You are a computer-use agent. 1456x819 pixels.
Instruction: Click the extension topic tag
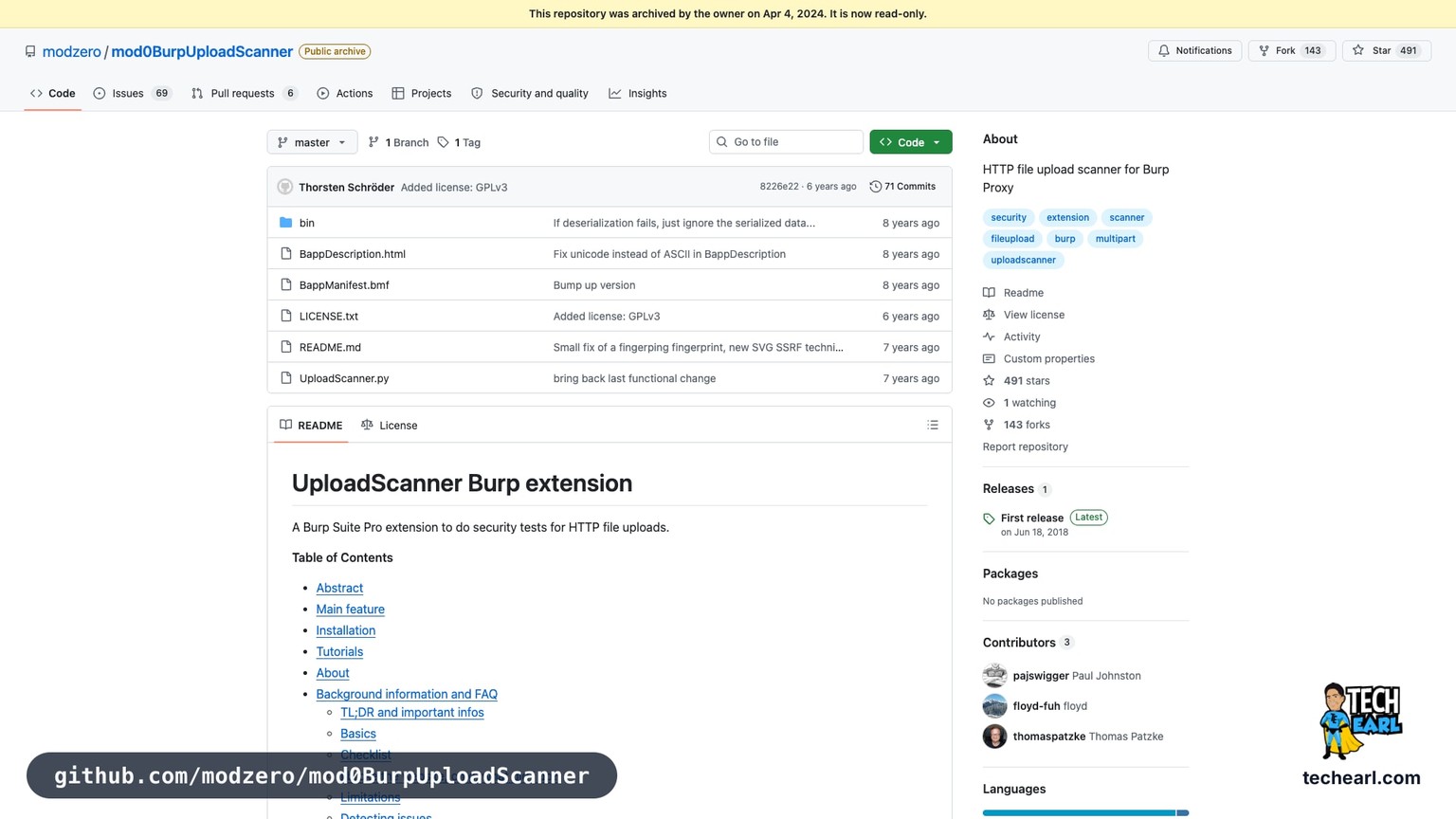coord(1067,217)
